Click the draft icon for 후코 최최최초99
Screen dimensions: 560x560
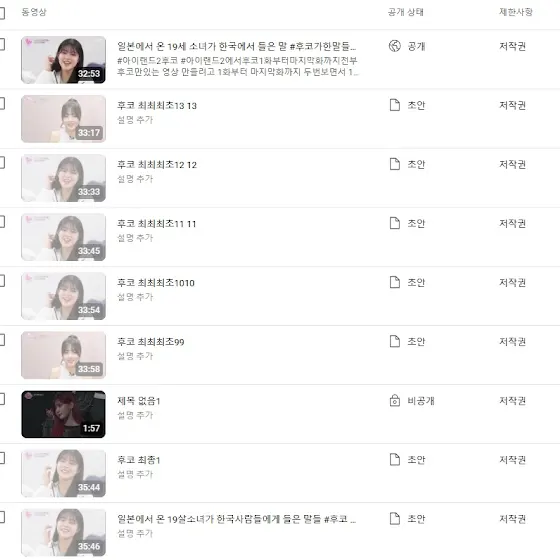click(x=395, y=341)
